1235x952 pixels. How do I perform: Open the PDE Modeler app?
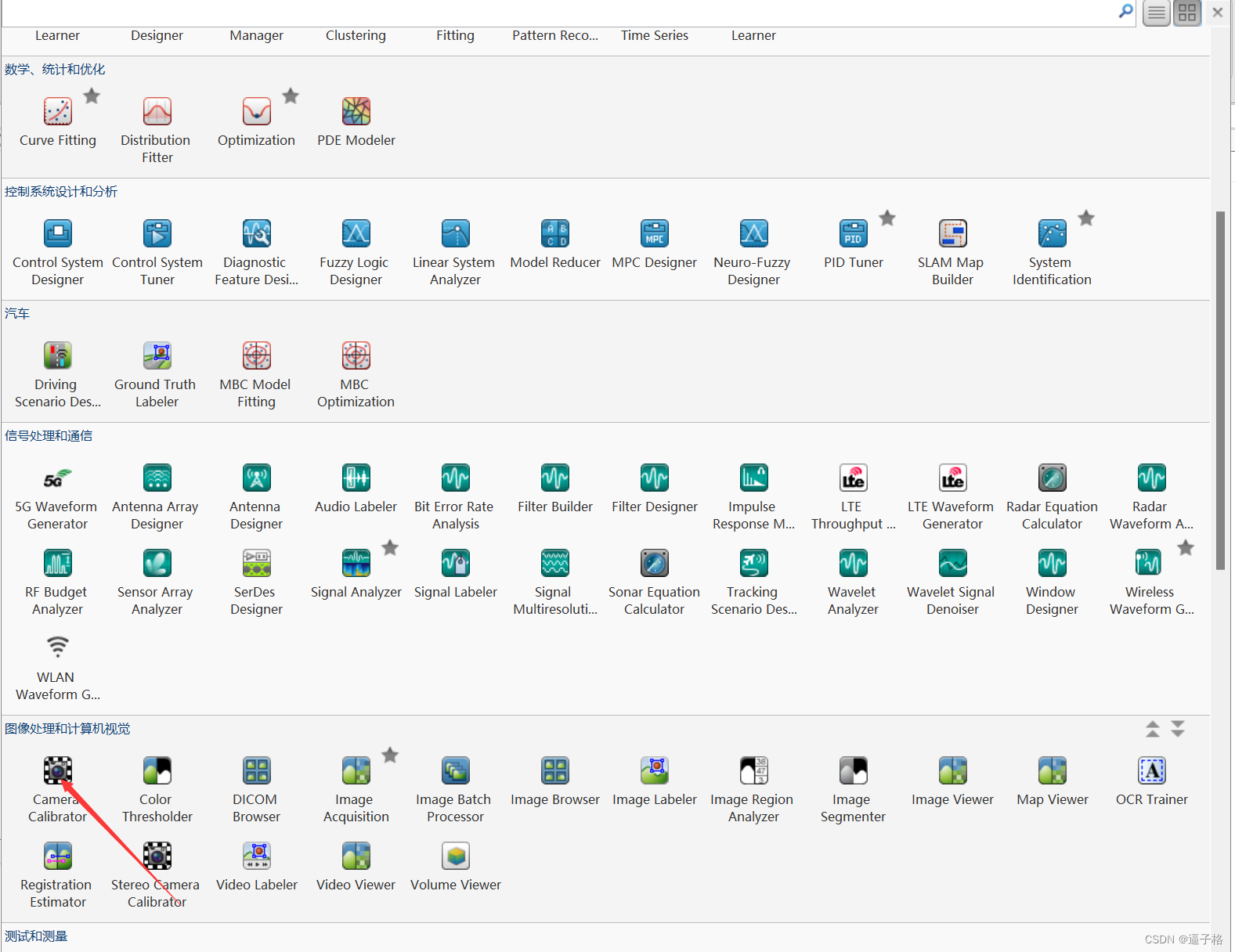pyautogui.click(x=356, y=111)
